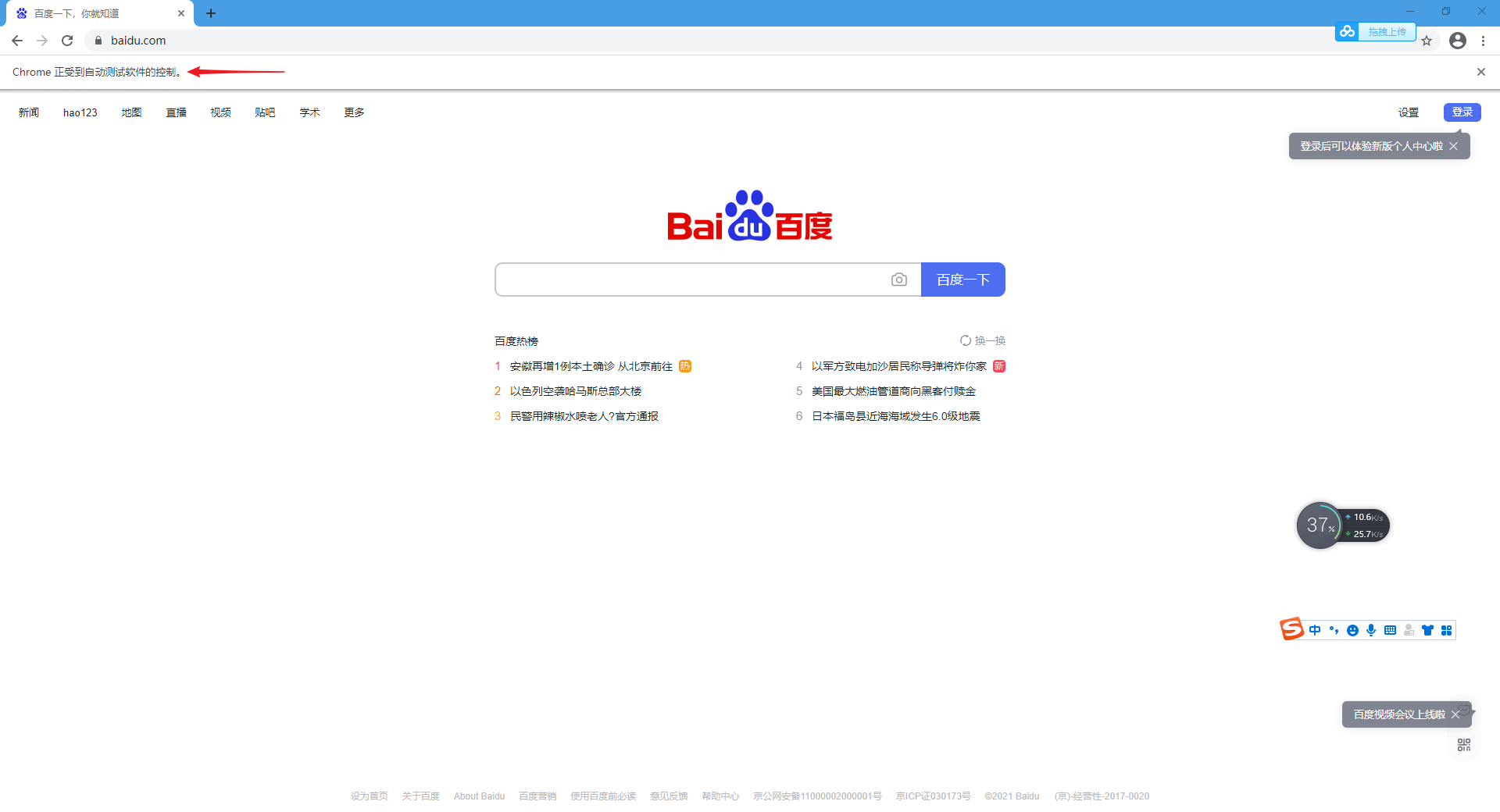Open Sogou toolbox grid icon

(x=1446, y=630)
